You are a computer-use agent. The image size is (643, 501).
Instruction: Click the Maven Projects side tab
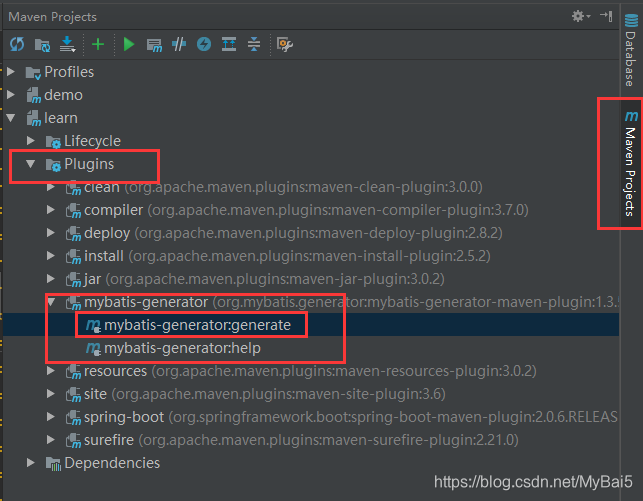pos(631,163)
